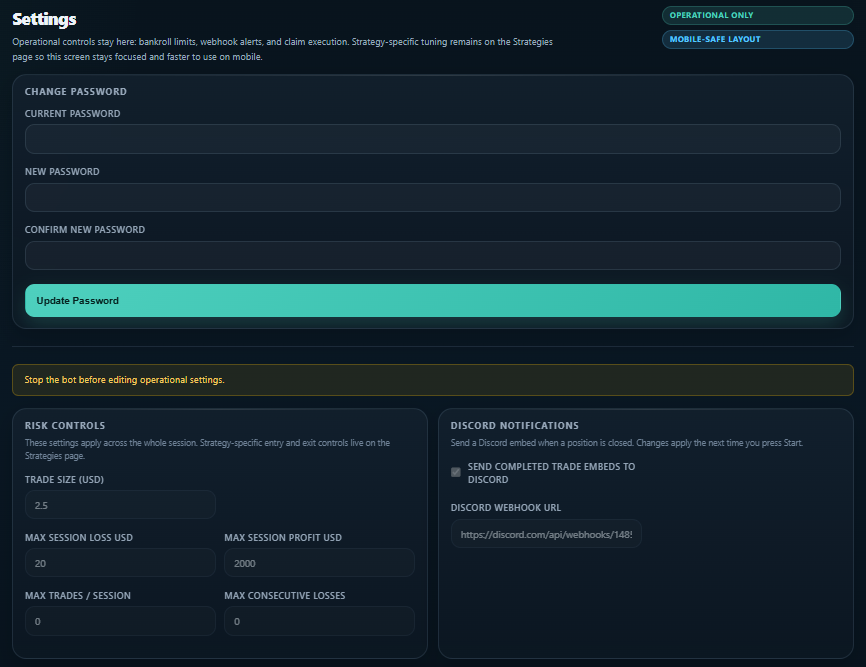Select the Max Session Loss USD value
866x667 pixels.
click(x=120, y=562)
